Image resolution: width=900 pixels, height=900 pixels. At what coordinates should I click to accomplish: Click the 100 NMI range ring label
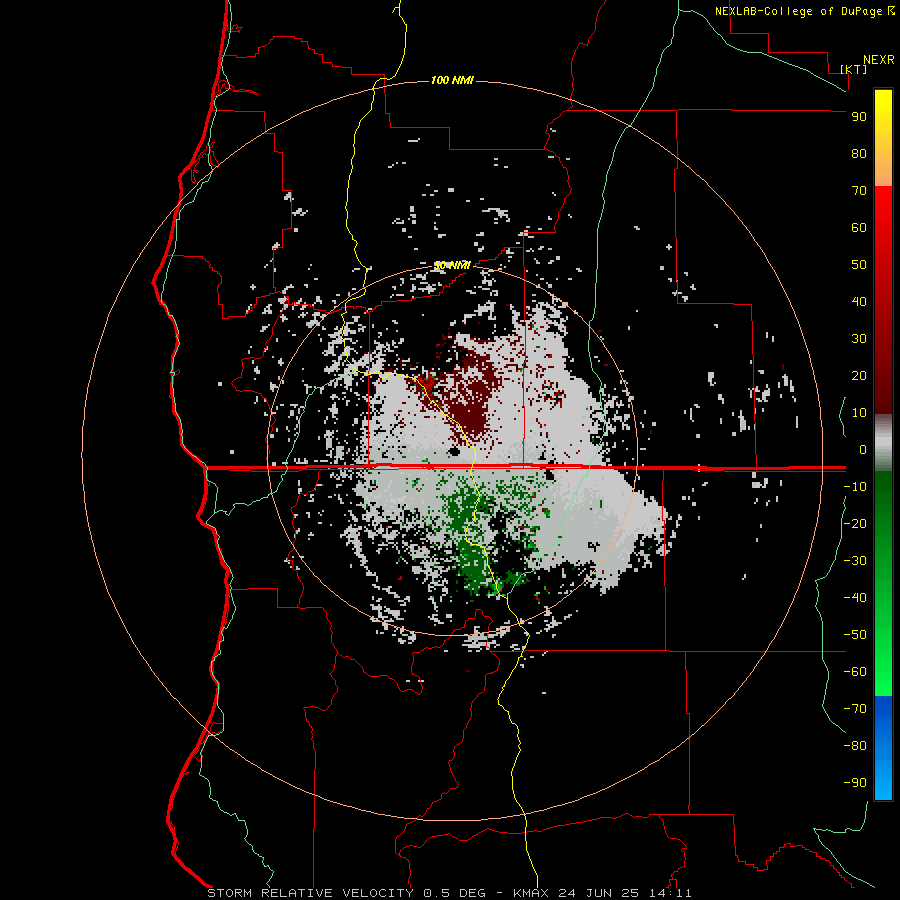452,80
